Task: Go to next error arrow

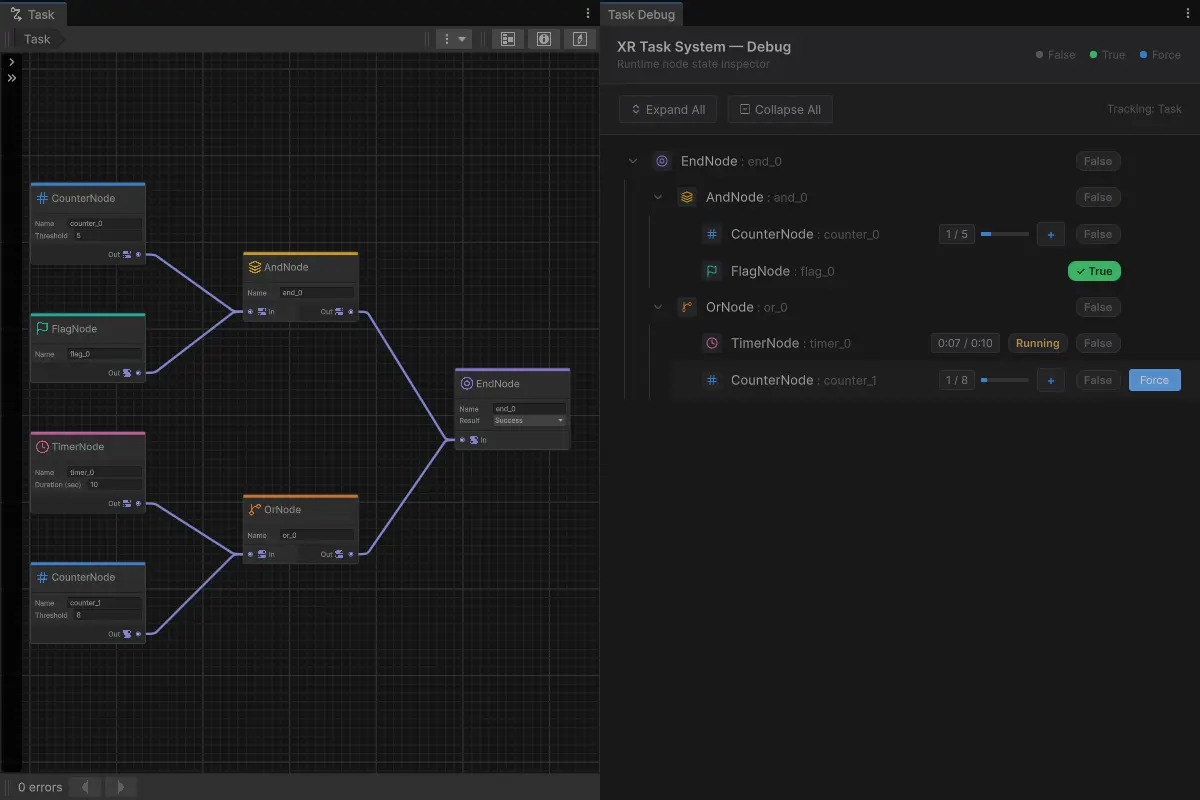Action: point(121,787)
